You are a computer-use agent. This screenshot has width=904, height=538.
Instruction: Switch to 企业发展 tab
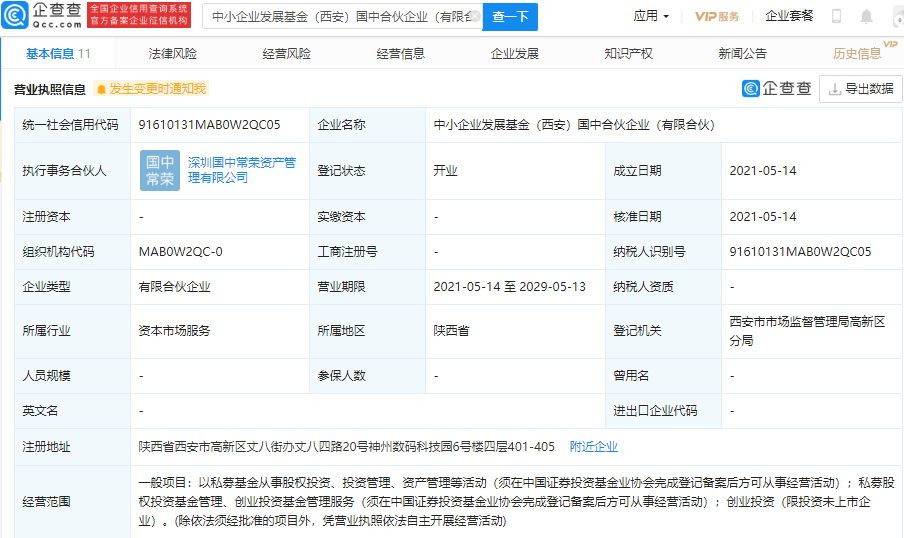(x=515, y=54)
